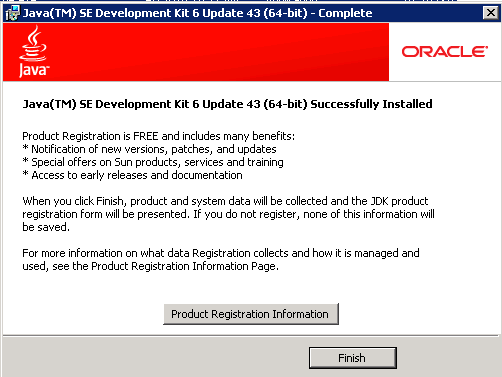Click the installer icon in title bar
The image size is (502, 377).
pyautogui.click(x=12, y=13)
